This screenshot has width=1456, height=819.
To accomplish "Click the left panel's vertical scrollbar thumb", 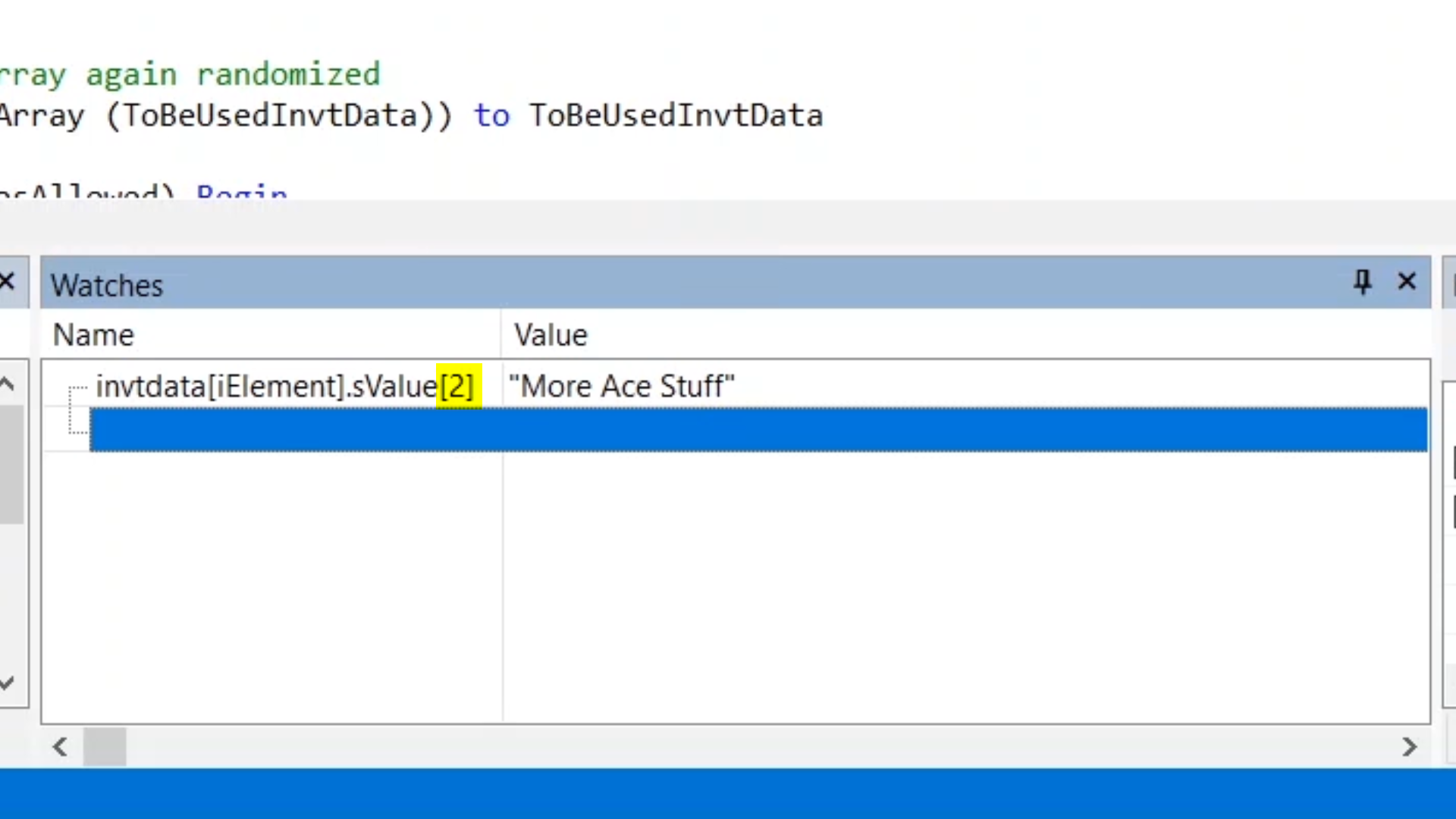I will click(x=11, y=464).
